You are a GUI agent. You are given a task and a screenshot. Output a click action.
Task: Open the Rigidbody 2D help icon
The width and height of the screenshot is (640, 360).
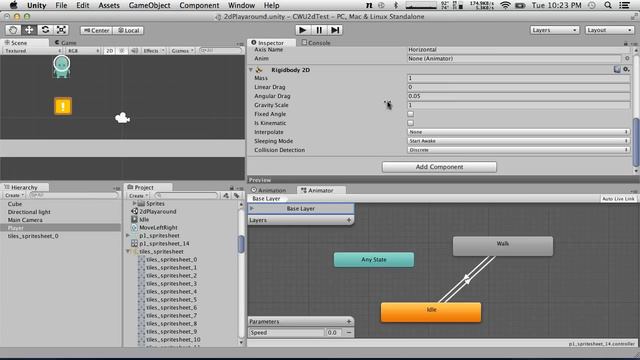(617, 69)
